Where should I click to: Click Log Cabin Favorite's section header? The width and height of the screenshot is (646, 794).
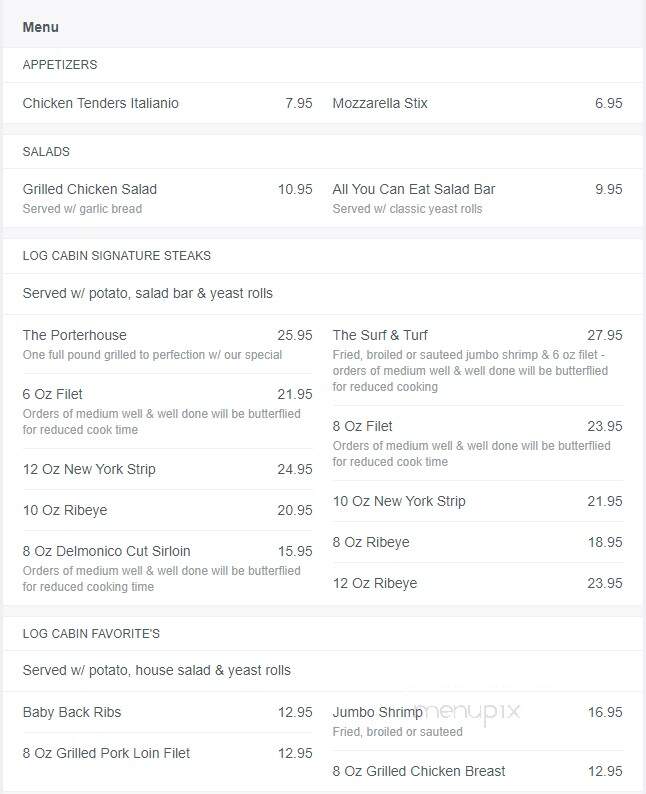[x=91, y=633]
